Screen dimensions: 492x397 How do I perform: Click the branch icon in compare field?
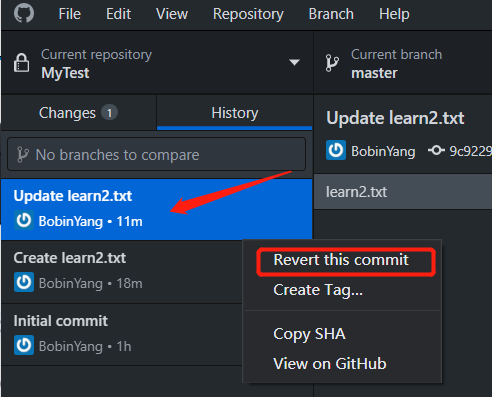[x=23, y=155]
